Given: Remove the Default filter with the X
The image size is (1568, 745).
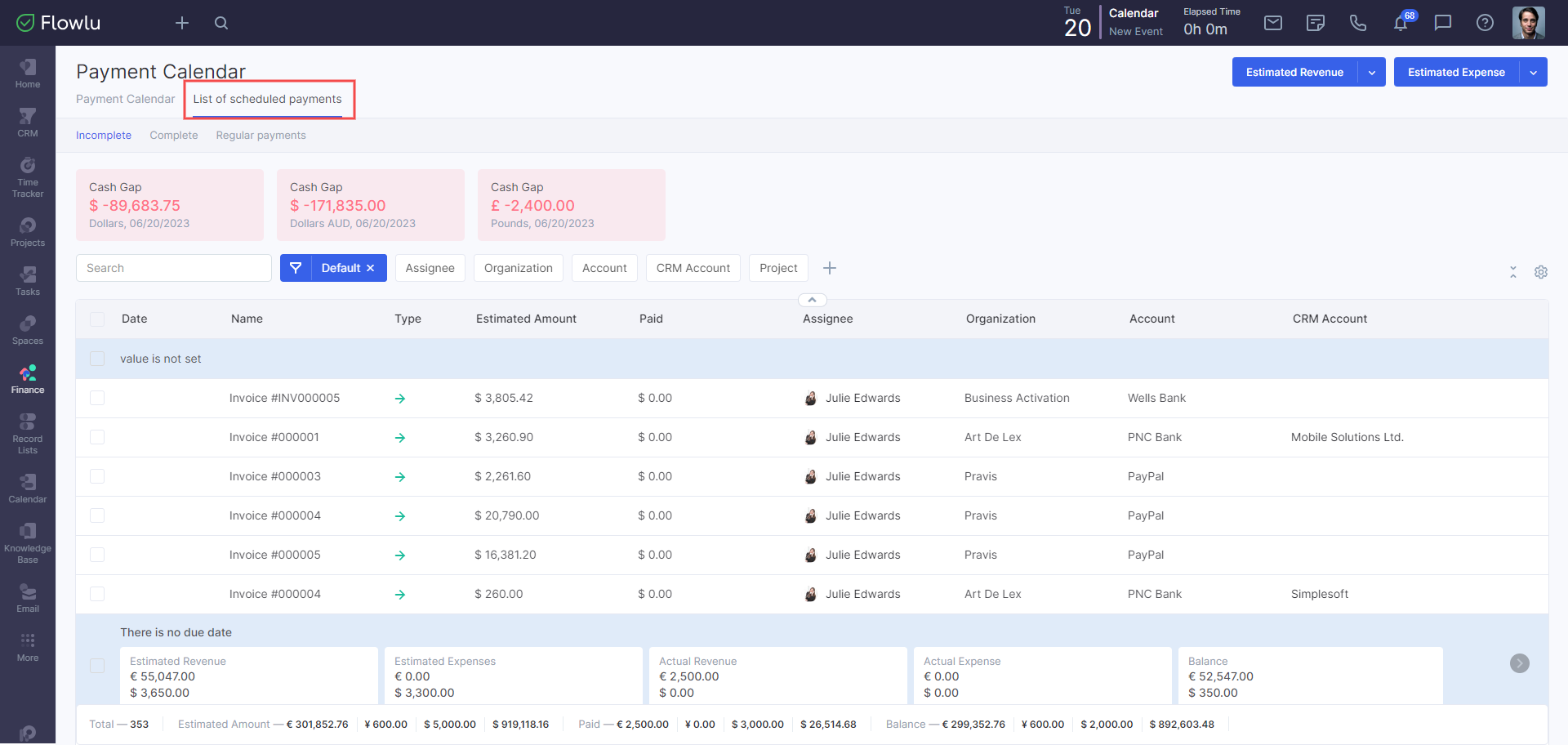Looking at the screenshot, I should pos(370,268).
